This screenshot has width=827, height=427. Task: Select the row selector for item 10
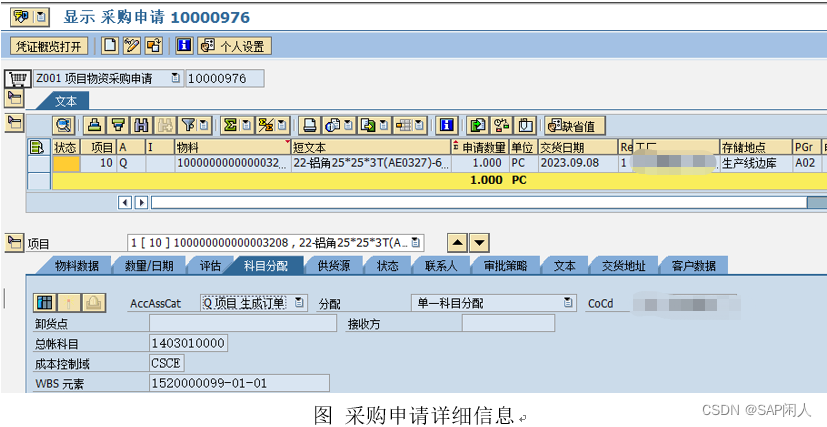(40, 163)
